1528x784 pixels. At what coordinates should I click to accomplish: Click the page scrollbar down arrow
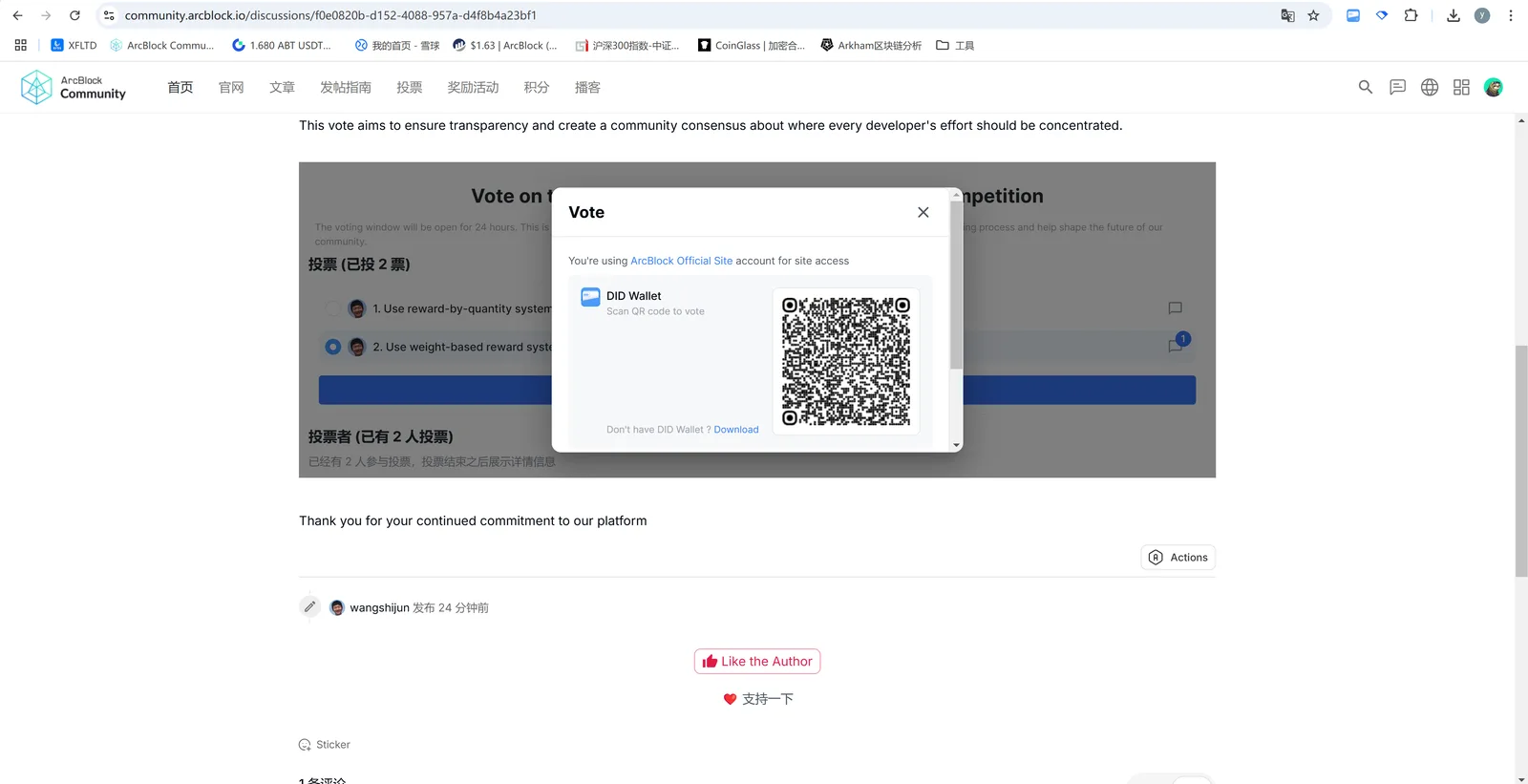1521,778
